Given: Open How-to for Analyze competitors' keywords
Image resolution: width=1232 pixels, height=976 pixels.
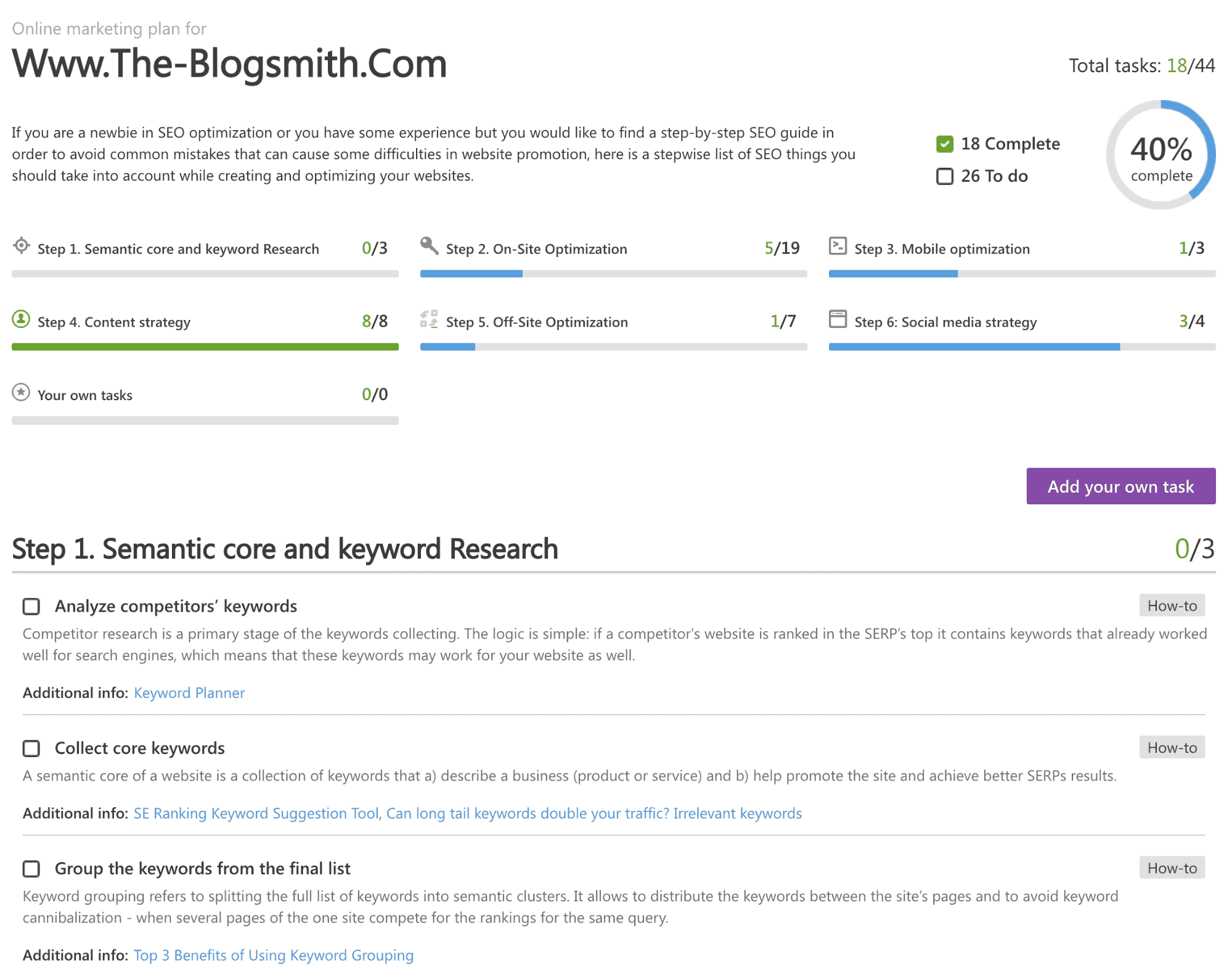Looking at the screenshot, I should 1172,605.
